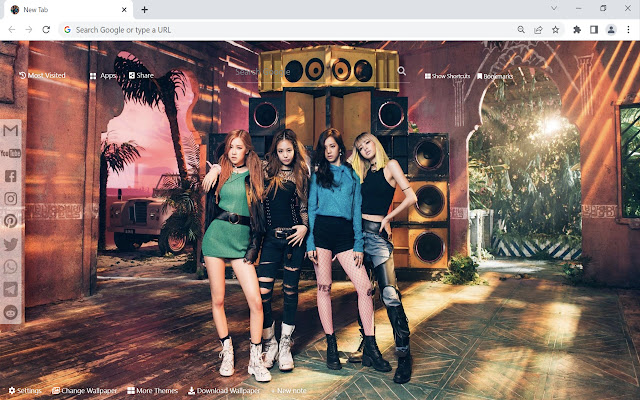Open WhatsApp sidebar shortcut
The height and width of the screenshot is (400, 640).
click(x=11, y=267)
